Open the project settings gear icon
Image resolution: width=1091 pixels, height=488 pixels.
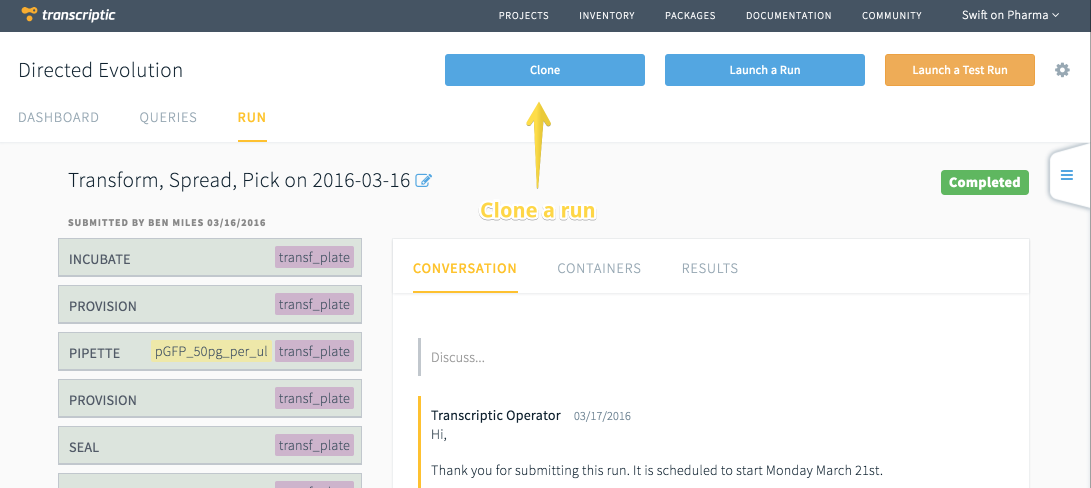1062,70
